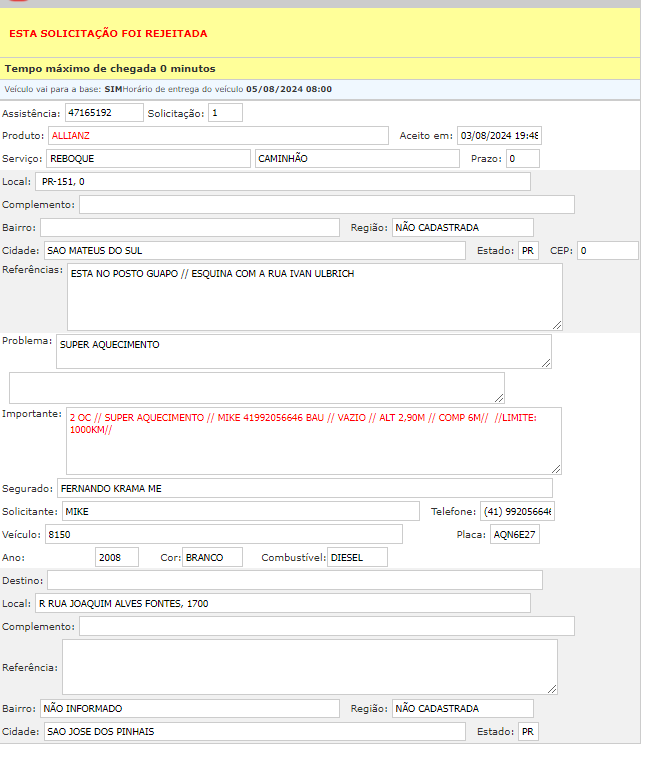Screen dimensions: 647x765
Task: Focus the CEP field
Action: click(x=607, y=250)
